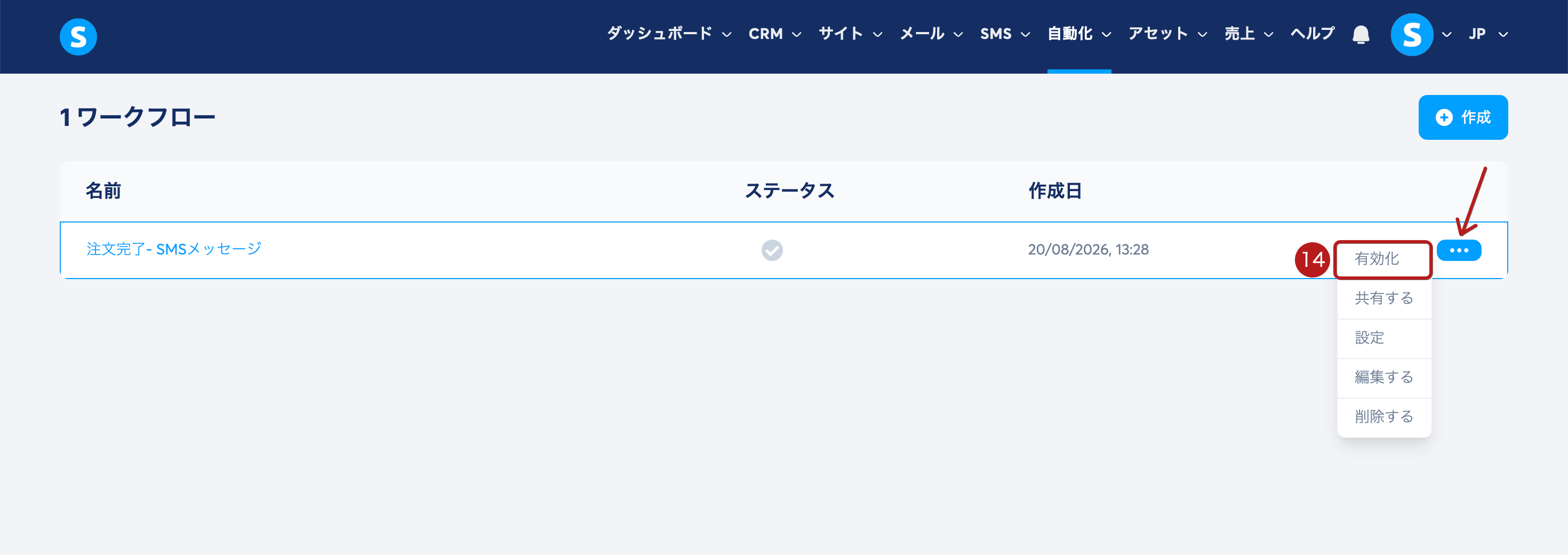Select 削除する in the context menu

[1383, 417]
